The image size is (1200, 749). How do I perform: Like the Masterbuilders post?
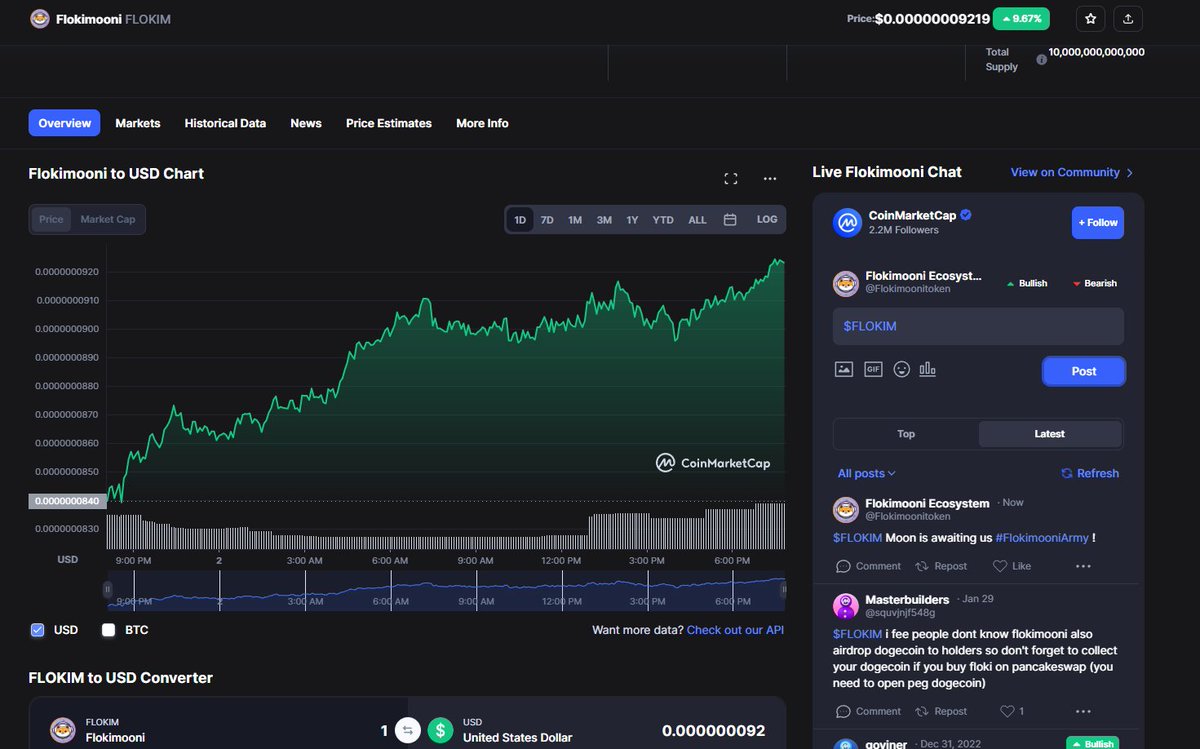[1012, 711]
